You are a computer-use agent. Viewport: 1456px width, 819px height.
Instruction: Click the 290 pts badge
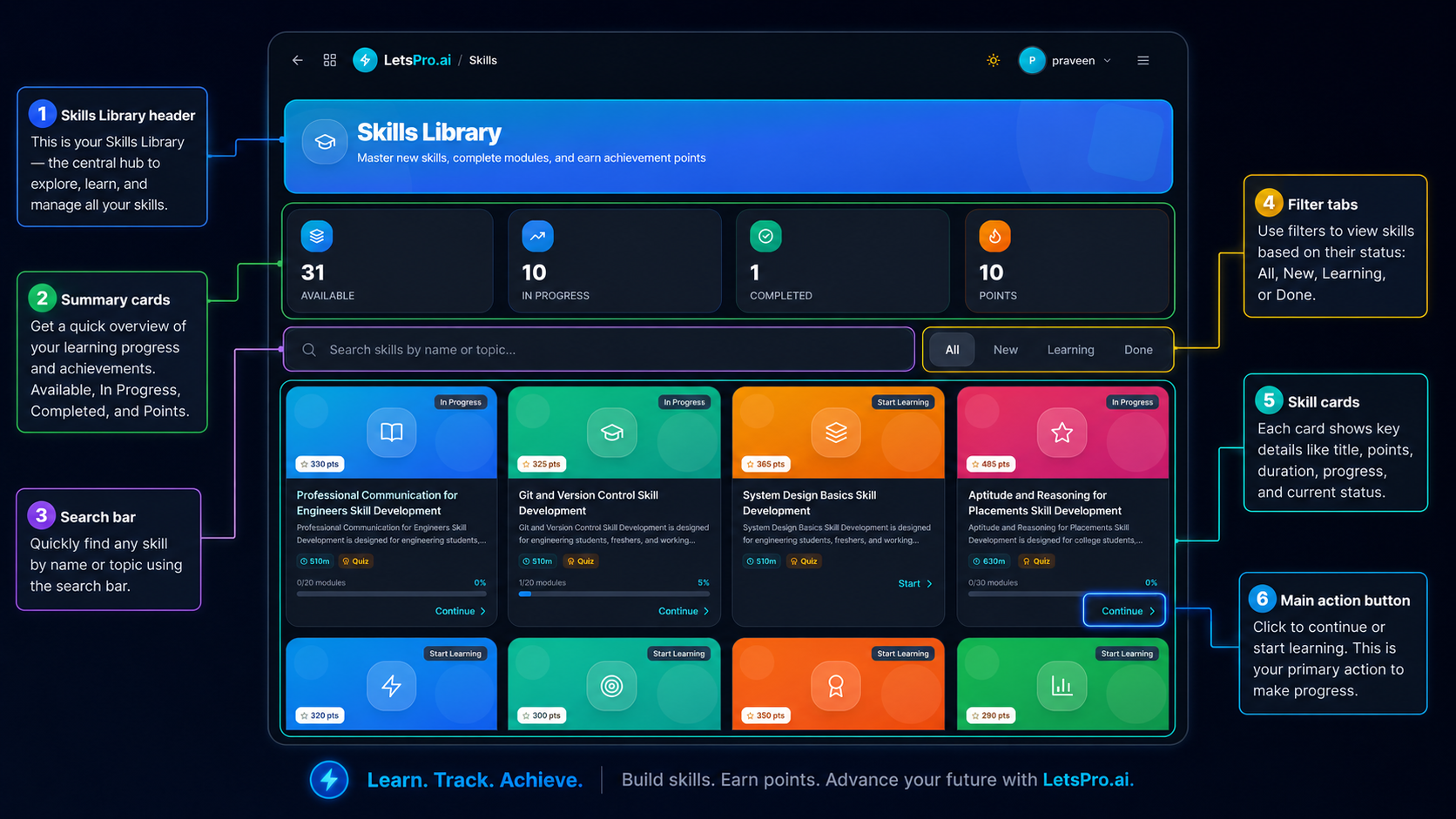[x=991, y=715]
